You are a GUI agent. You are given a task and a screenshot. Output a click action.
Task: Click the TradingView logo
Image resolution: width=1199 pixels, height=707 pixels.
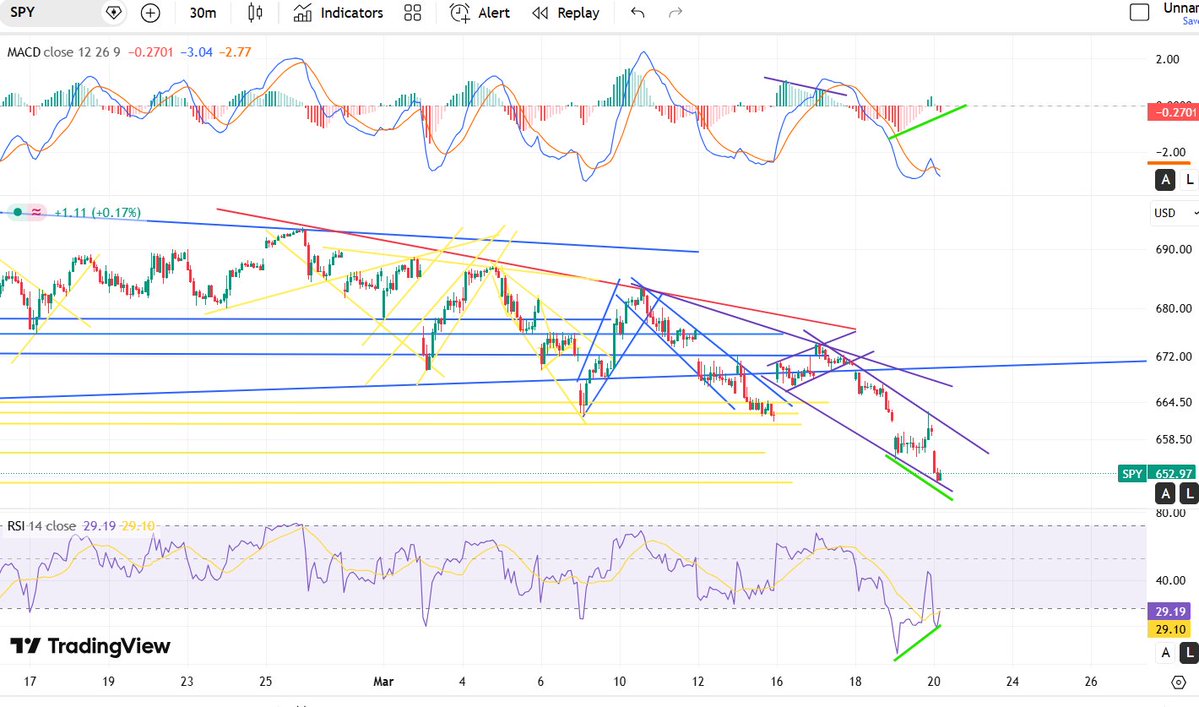[90, 646]
